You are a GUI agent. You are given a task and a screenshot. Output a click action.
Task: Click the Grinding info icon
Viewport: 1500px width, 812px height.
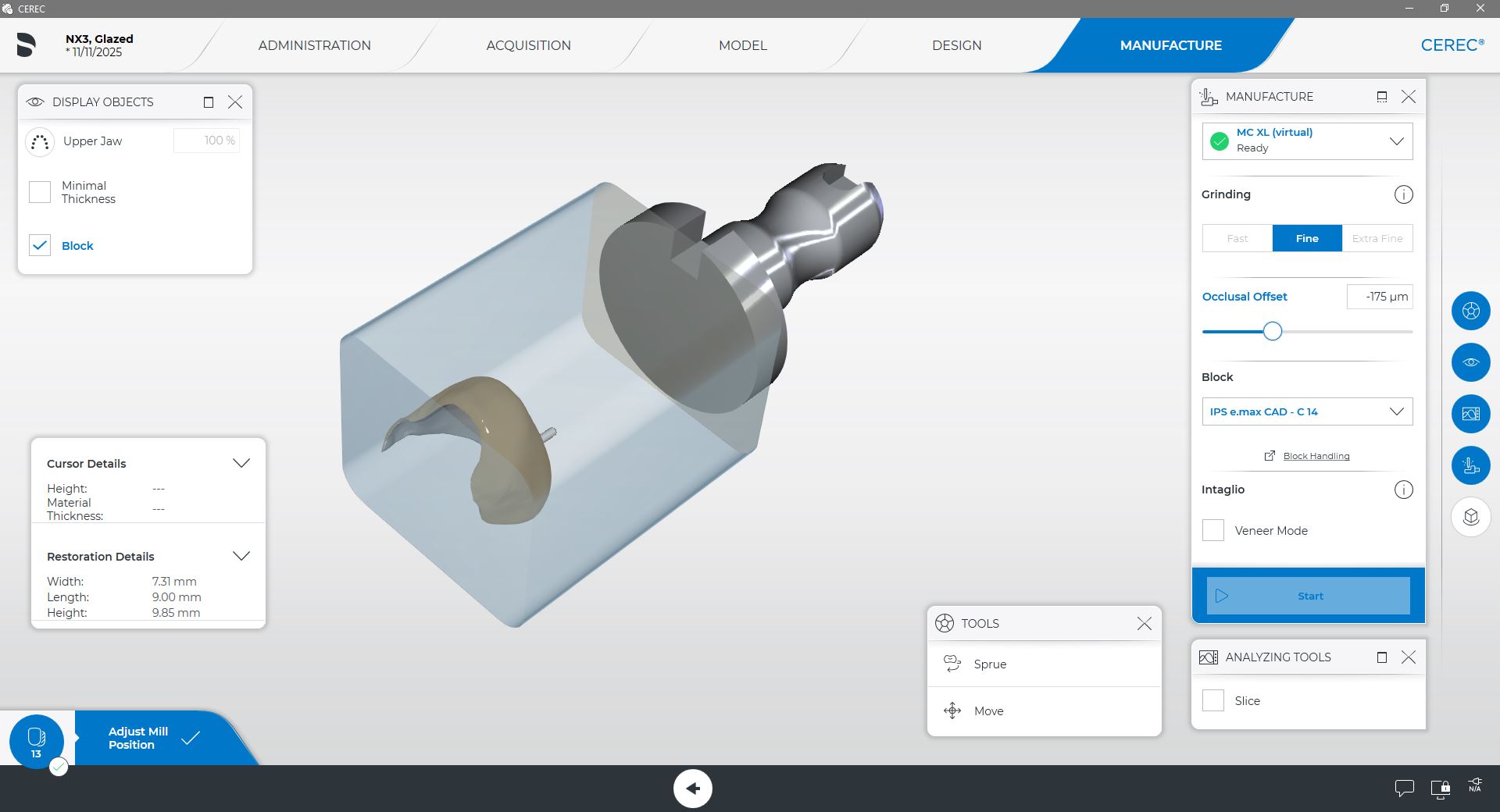[x=1403, y=194]
